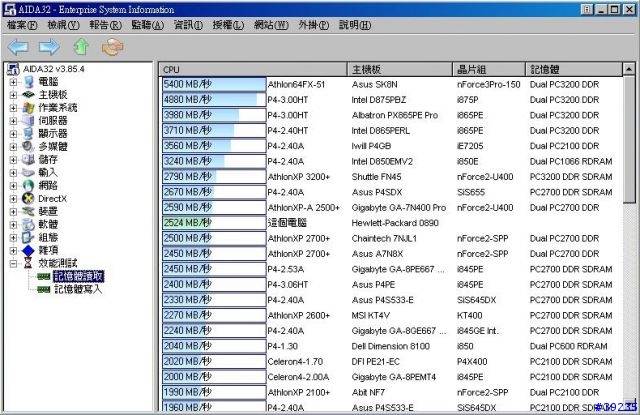Image resolution: width=640 pixels, height=415 pixels.
Task: Click the results list scroll-up arrow
Action: point(629,69)
